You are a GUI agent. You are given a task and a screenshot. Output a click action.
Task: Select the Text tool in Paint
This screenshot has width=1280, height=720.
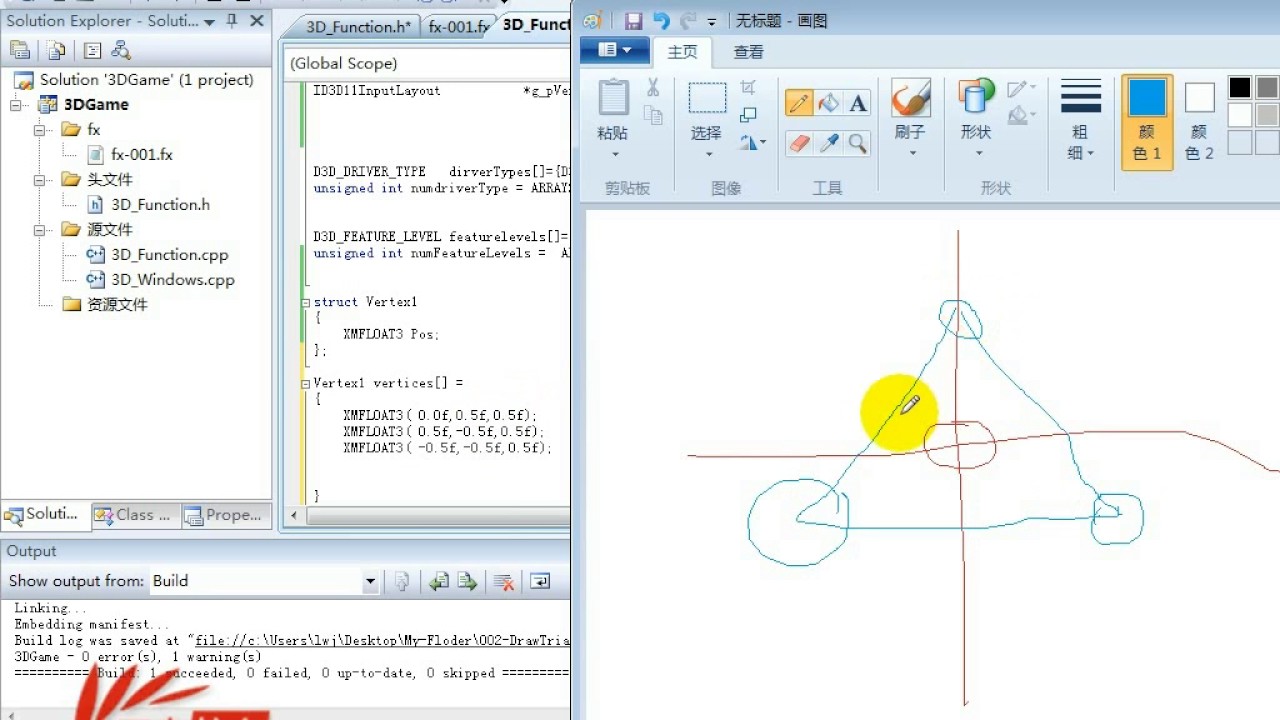(x=857, y=103)
